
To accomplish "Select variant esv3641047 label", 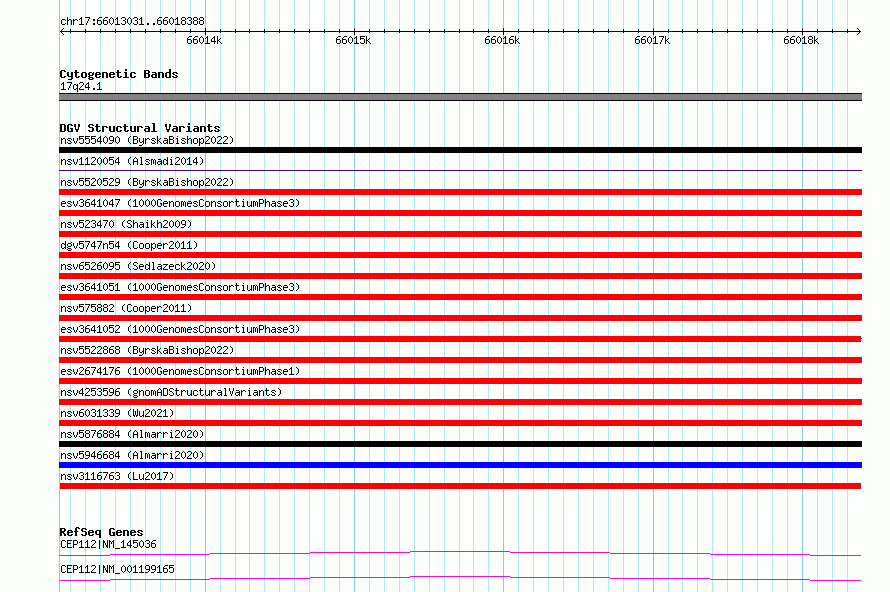I will [x=180, y=203].
